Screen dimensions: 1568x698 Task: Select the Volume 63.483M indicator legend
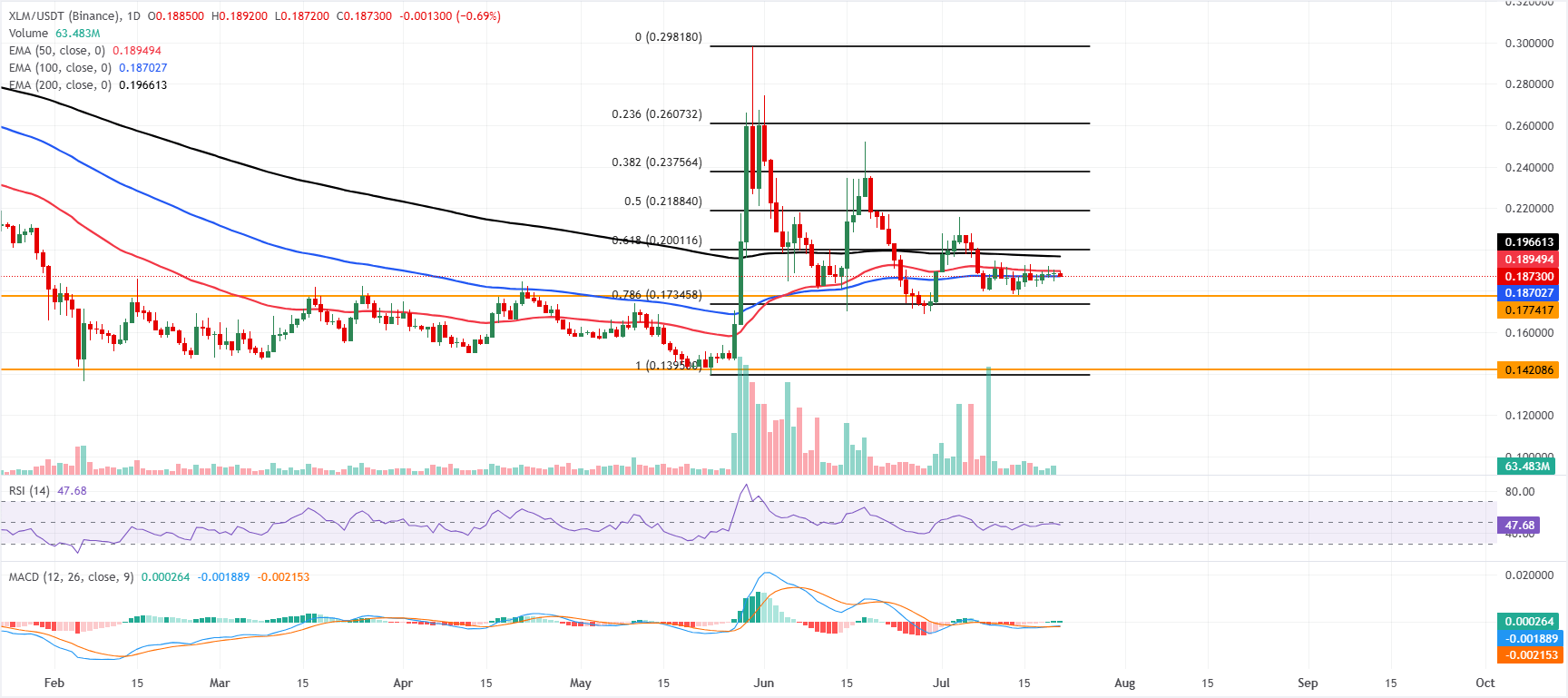tap(54, 34)
